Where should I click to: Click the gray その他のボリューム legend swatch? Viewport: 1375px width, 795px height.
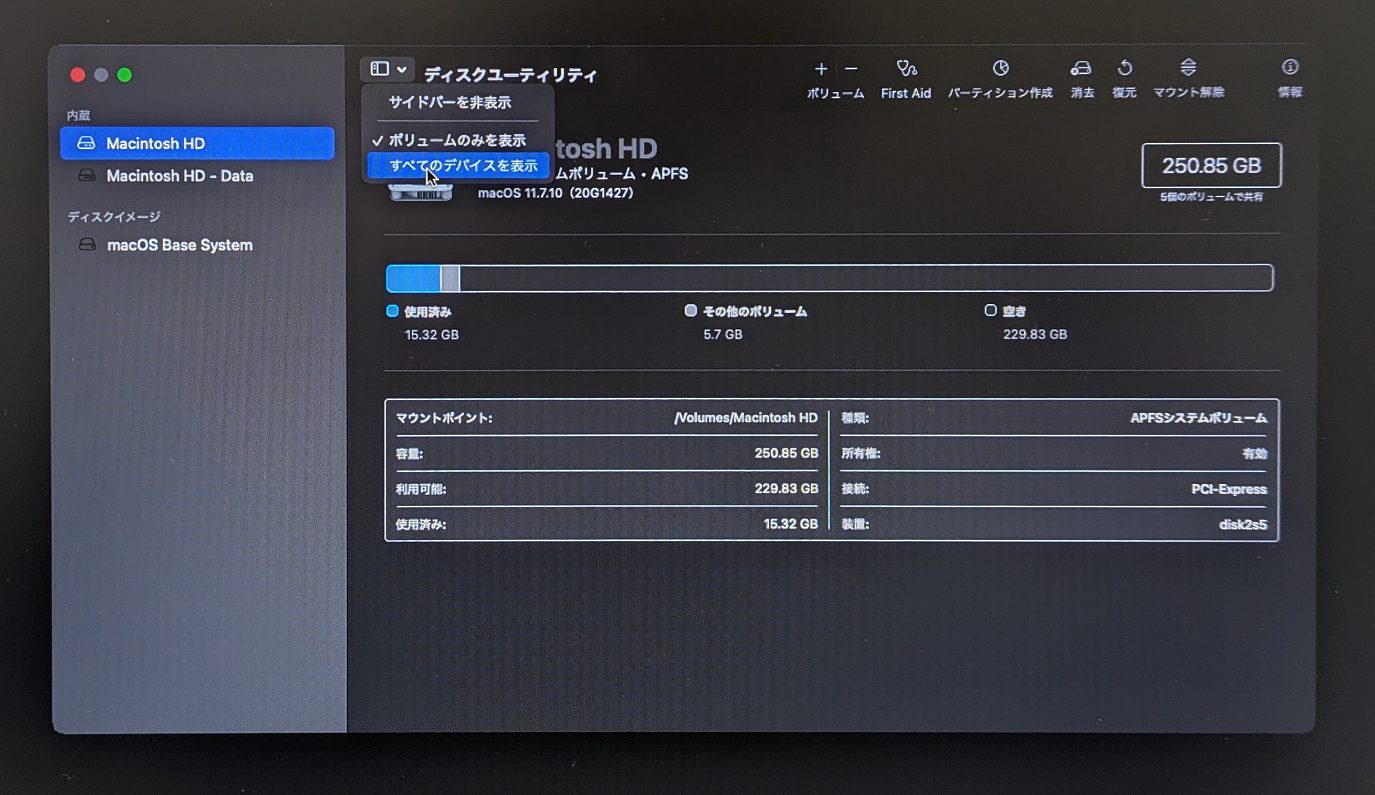tap(691, 311)
